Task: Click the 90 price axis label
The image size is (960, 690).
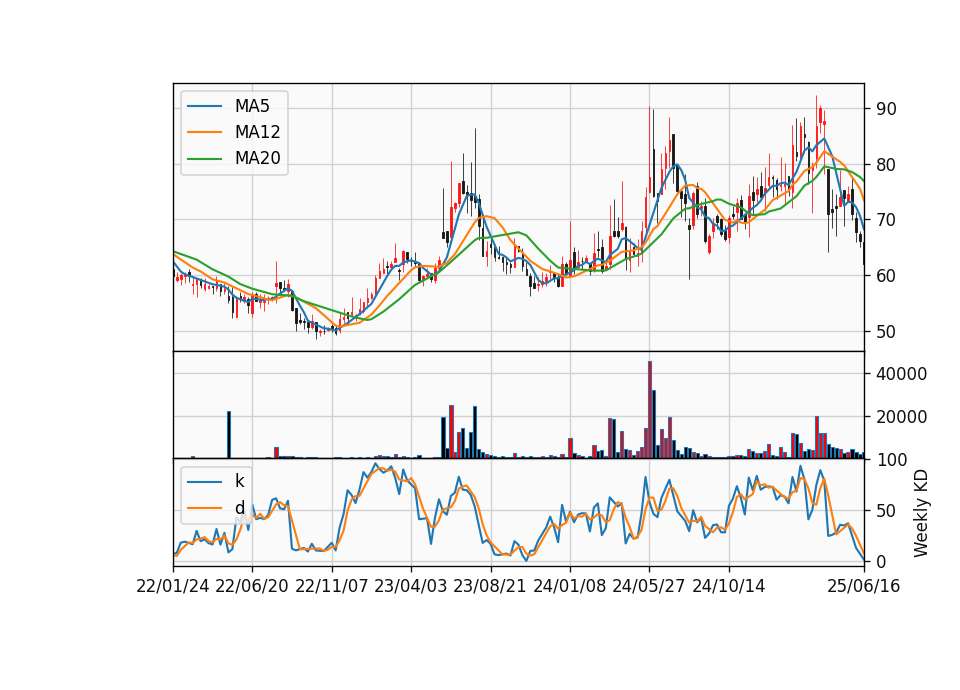Action: [886, 109]
